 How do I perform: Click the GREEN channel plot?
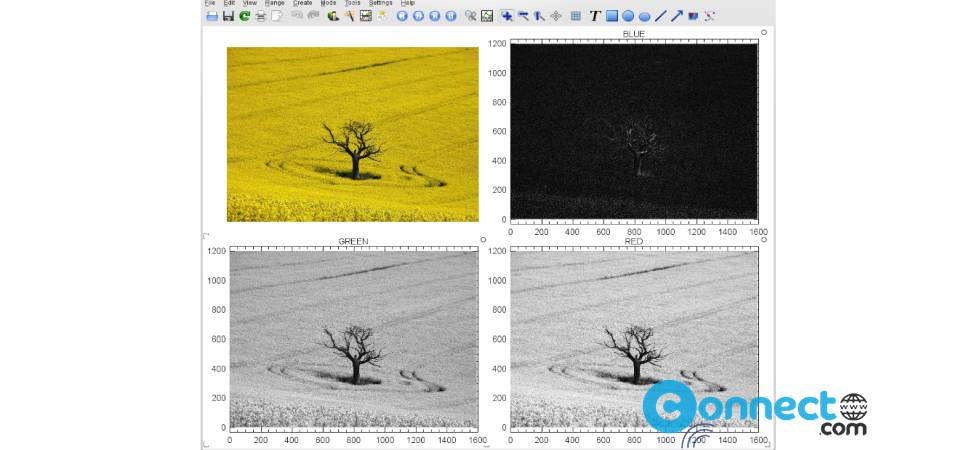click(353, 340)
